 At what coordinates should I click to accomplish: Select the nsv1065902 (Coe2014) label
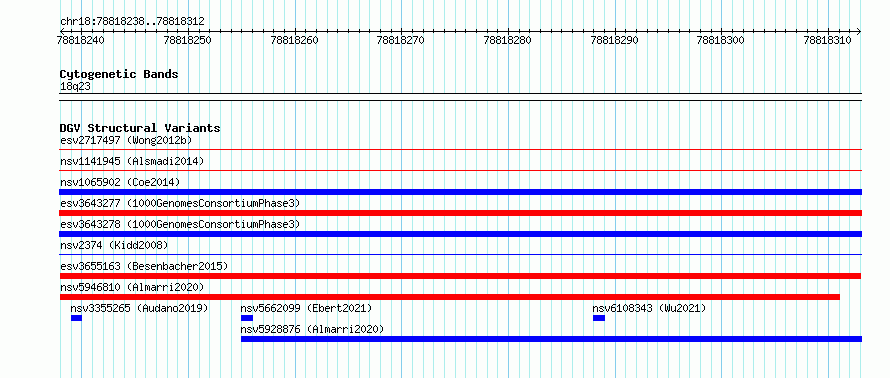tap(120, 182)
